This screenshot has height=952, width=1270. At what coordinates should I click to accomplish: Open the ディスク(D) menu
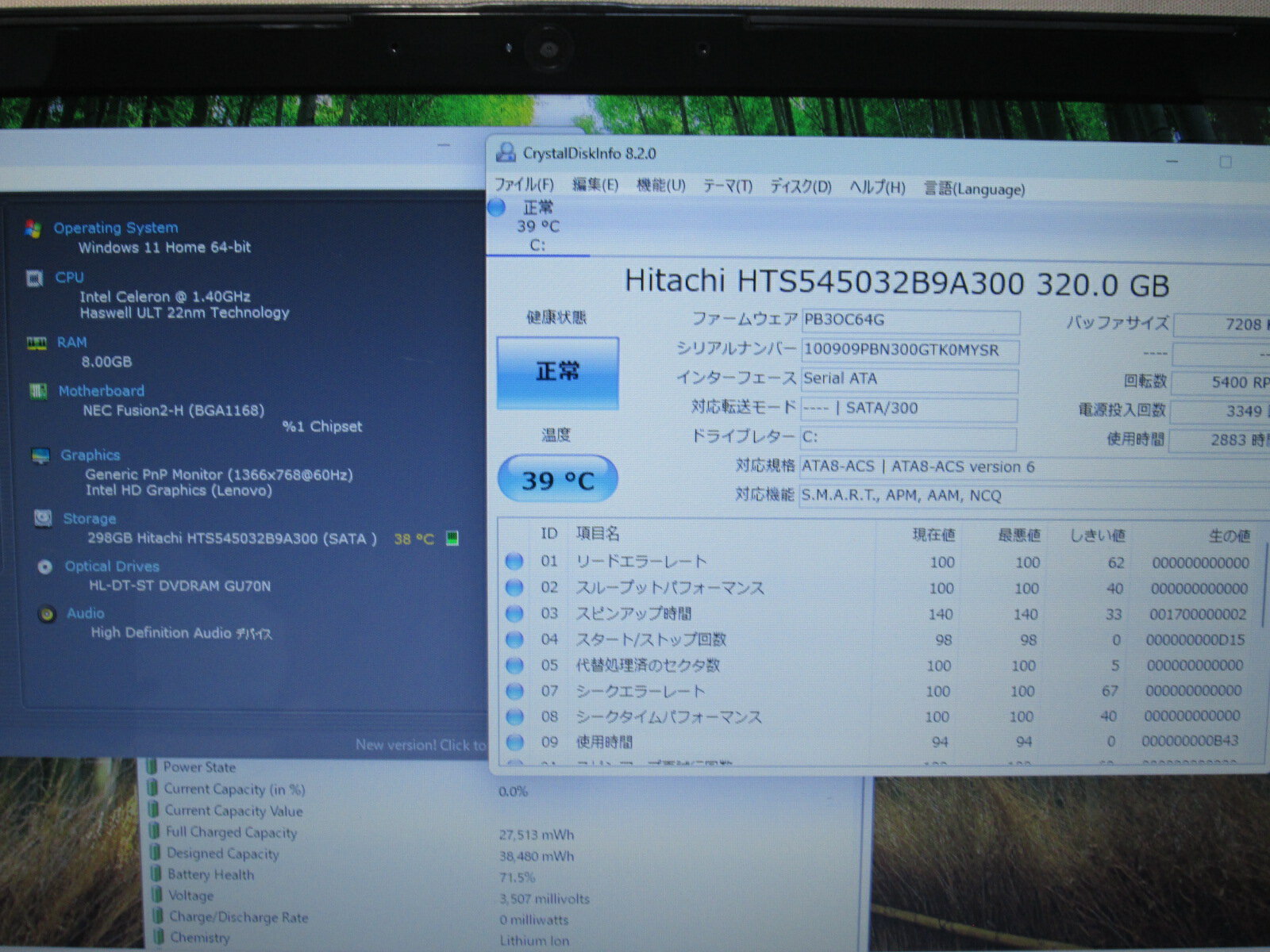tap(801, 187)
